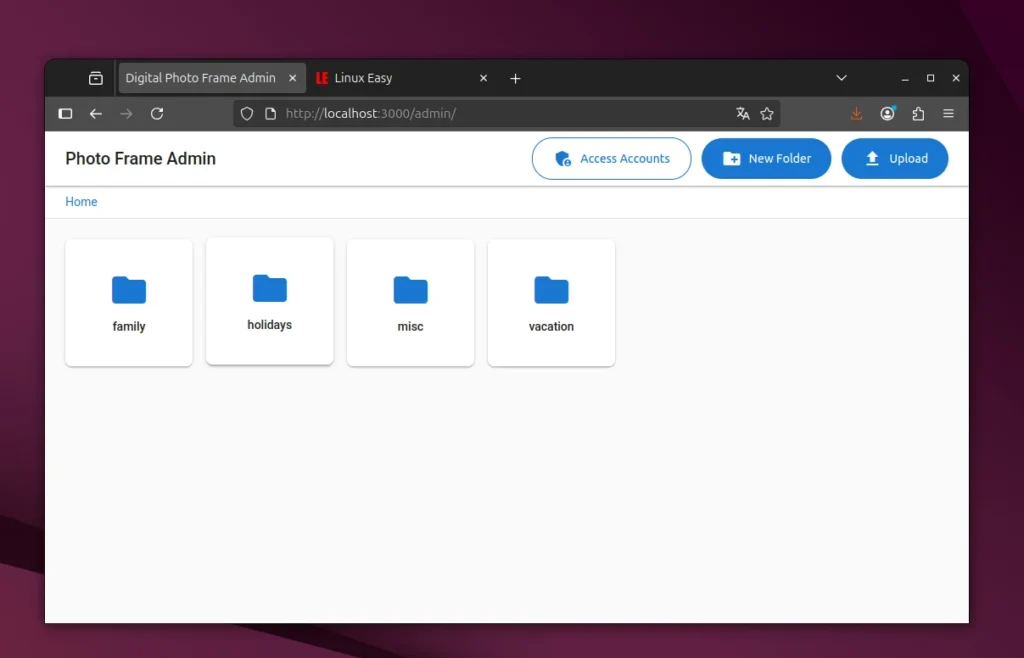This screenshot has height=658, width=1024.
Task: Click the translate page icon
Action: click(x=742, y=114)
